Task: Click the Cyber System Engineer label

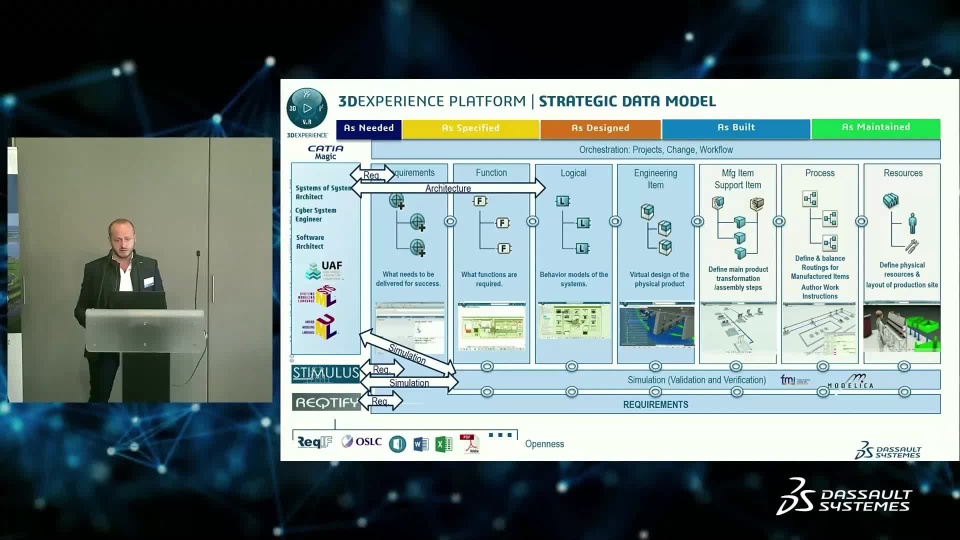Action: (316, 214)
